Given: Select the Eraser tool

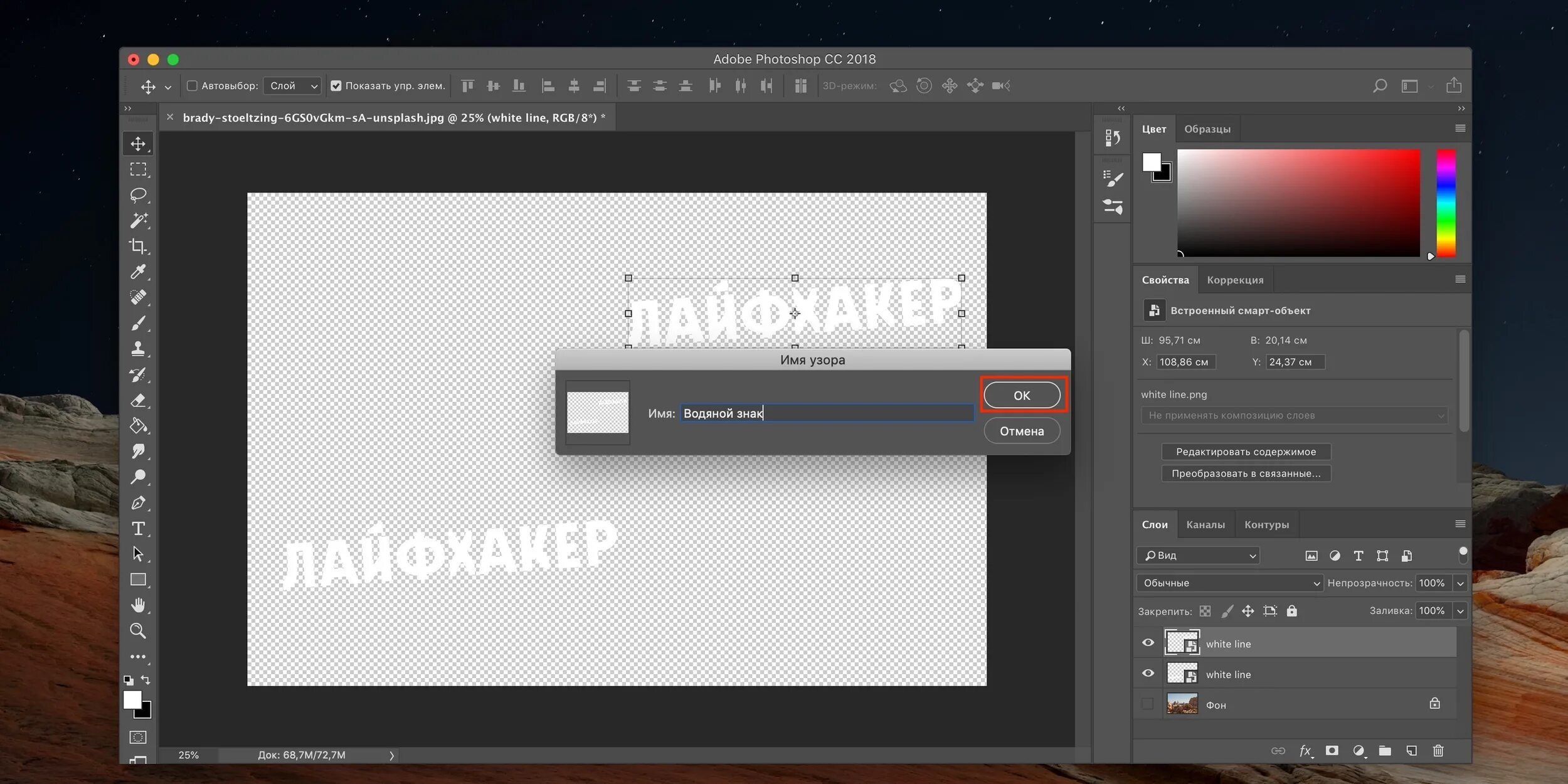Looking at the screenshot, I should click(x=138, y=400).
